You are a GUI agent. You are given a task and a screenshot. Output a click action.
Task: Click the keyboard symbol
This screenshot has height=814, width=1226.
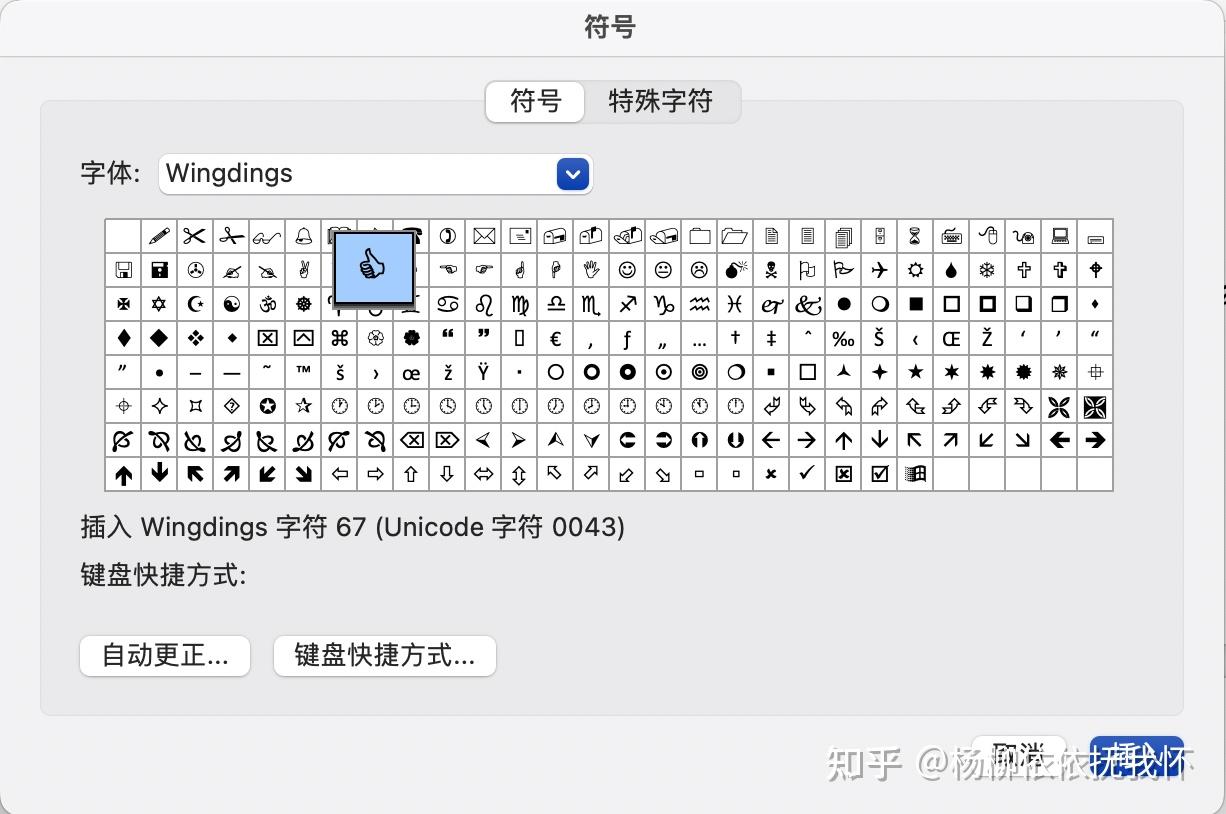(952, 236)
